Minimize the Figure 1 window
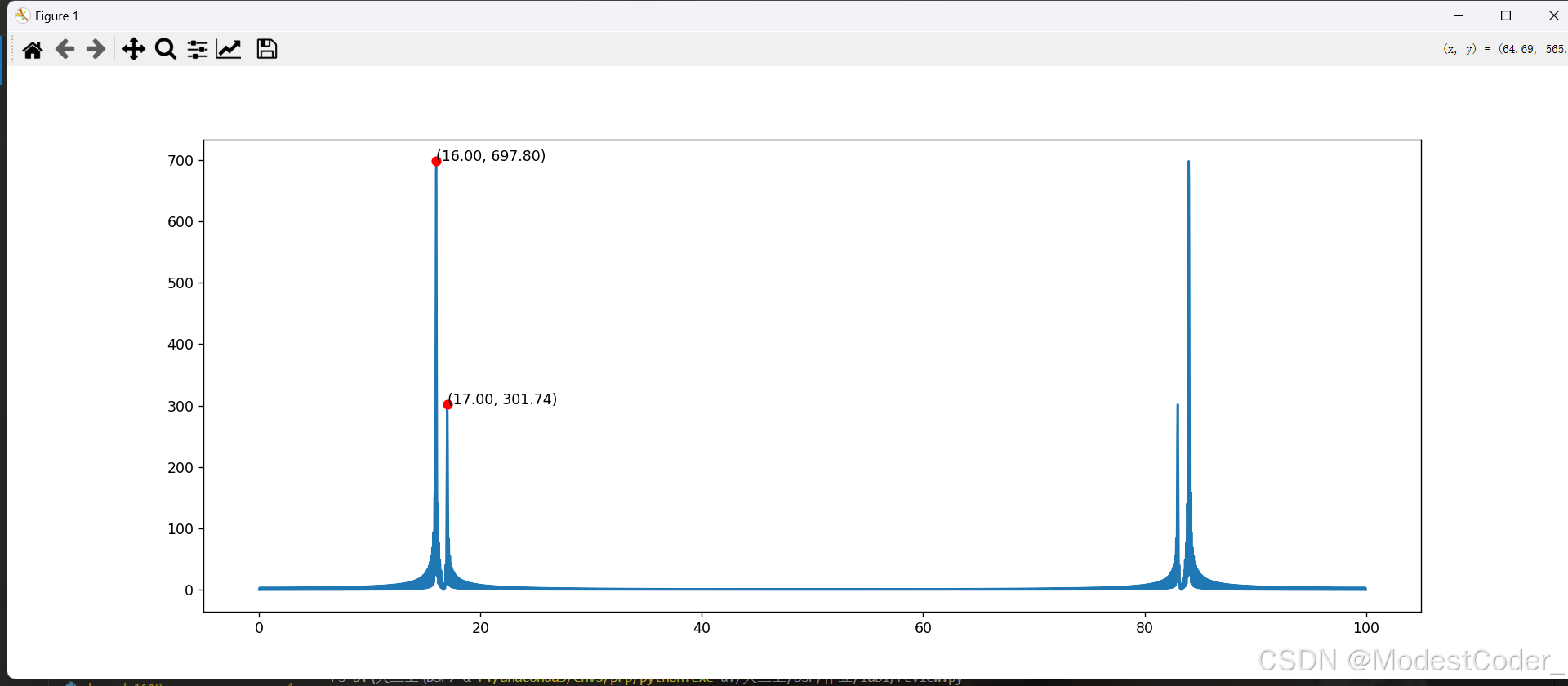 [1459, 16]
